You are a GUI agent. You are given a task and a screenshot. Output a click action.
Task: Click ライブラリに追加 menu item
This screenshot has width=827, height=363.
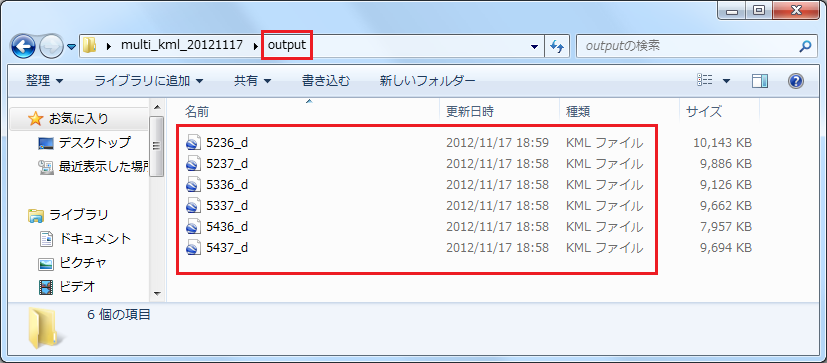pos(149,81)
